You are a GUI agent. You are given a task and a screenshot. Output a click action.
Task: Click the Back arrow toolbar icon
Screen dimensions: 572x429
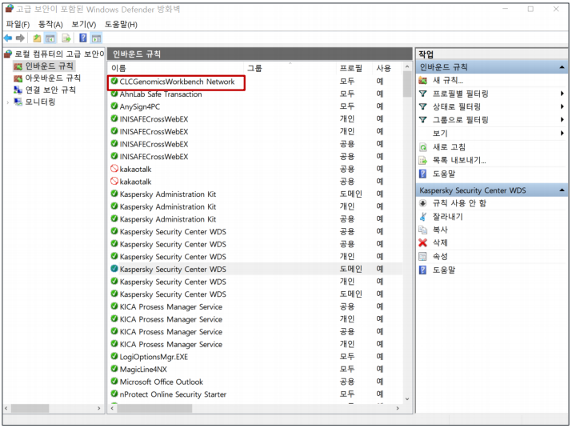point(8,38)
